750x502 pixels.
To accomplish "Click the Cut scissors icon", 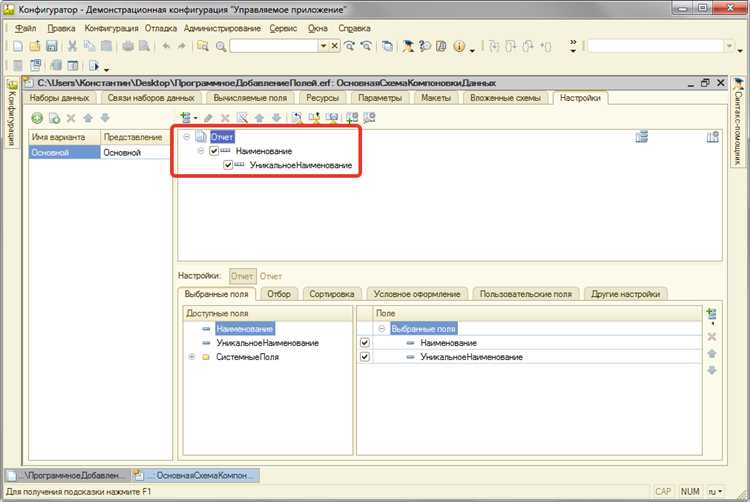I will pyautogui.click(x=72, y=46).
